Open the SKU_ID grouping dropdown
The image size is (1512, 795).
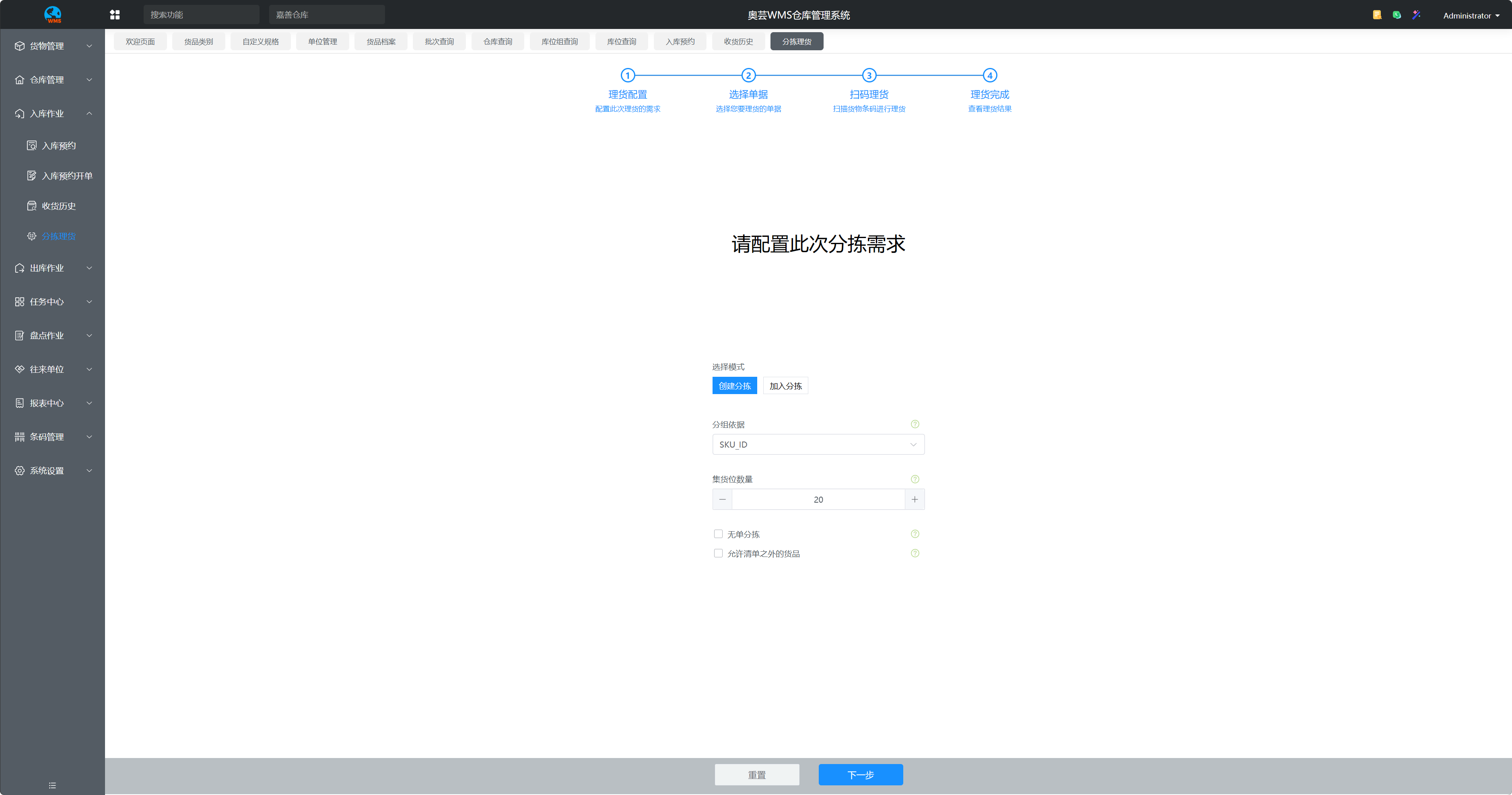click(818, 444)
